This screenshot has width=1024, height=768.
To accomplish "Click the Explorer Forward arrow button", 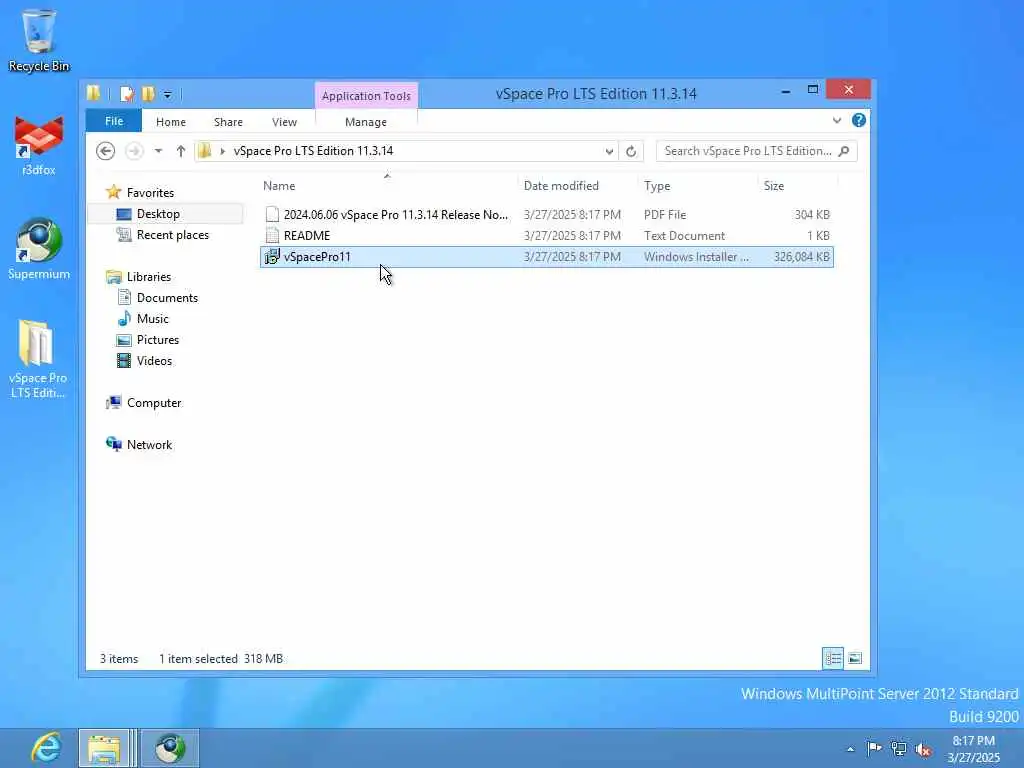I will coord(134,151).
